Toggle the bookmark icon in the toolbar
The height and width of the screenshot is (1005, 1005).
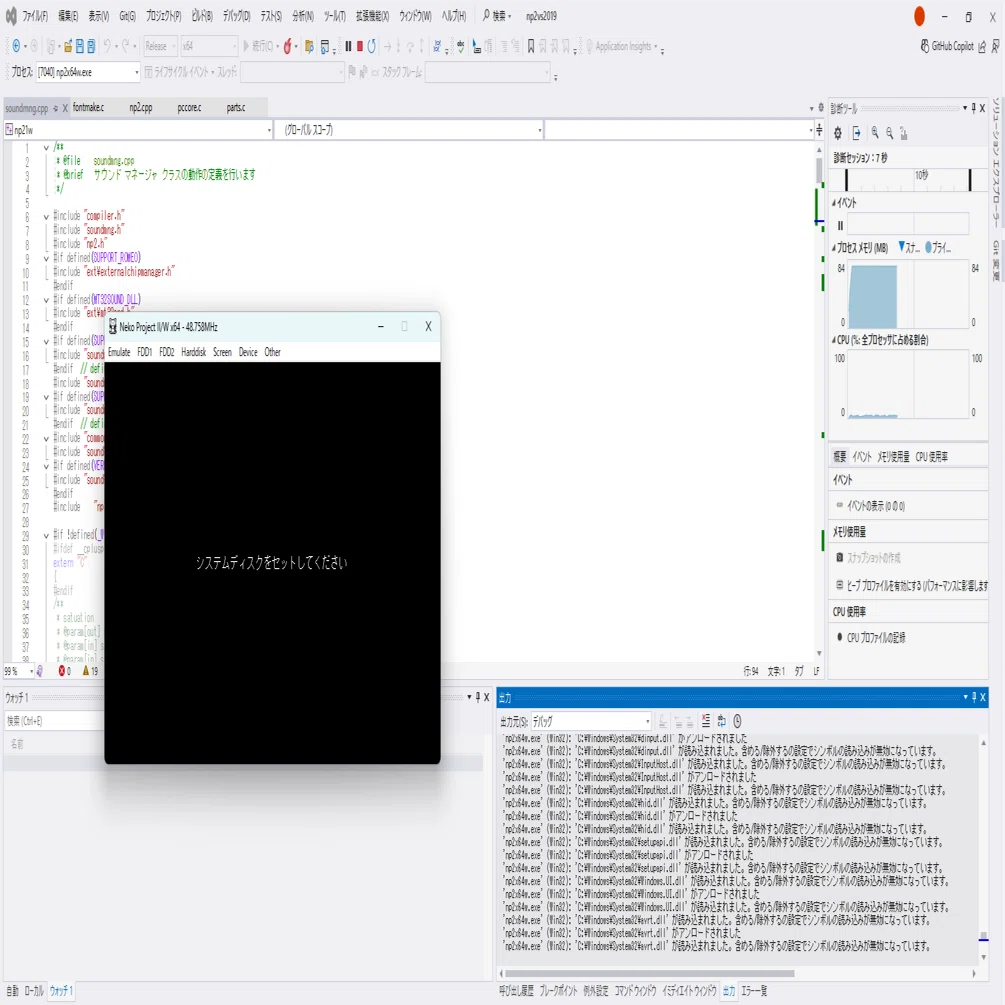click(531, 46)
